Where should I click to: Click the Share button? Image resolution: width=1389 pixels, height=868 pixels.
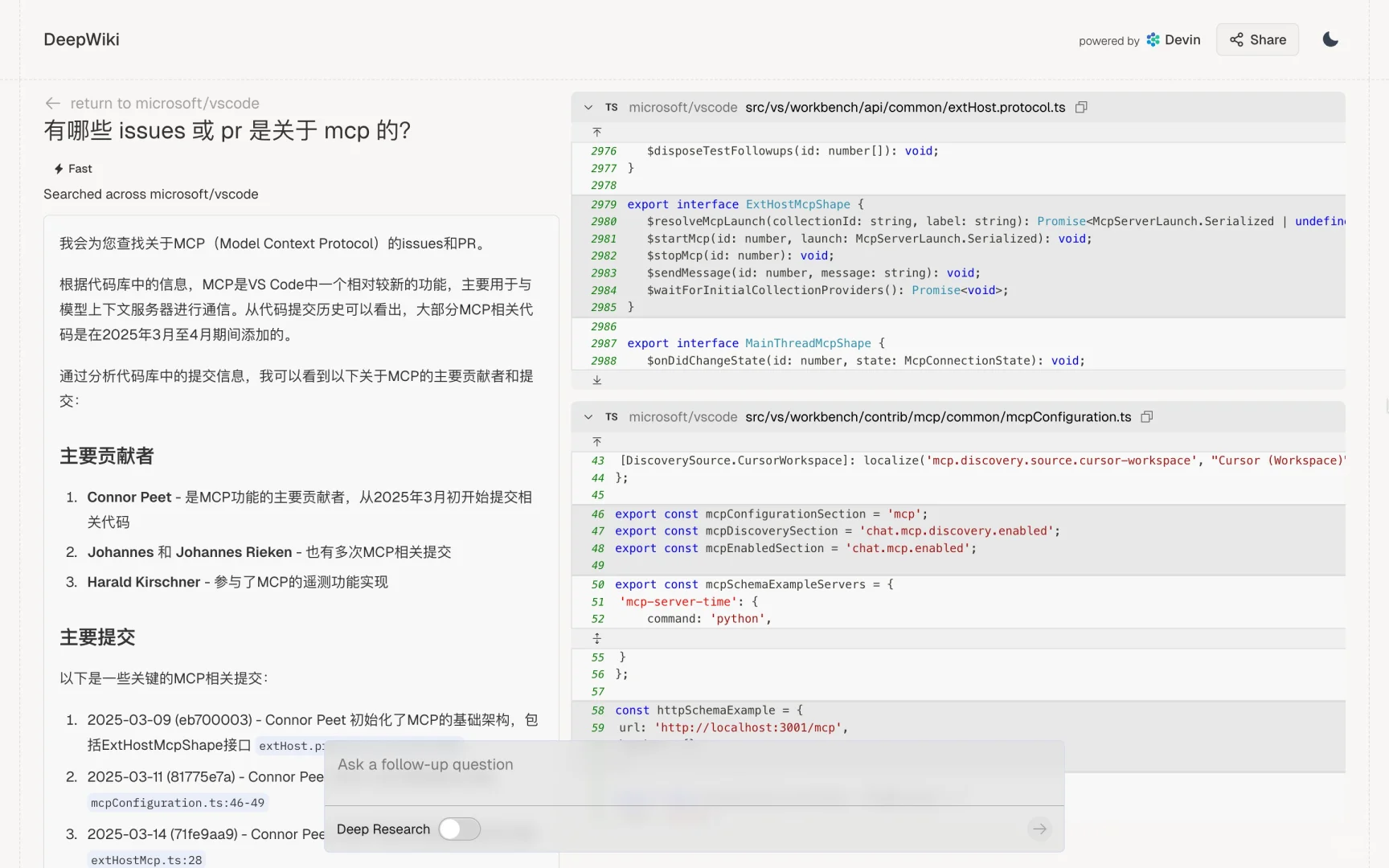pos(1256,39)
